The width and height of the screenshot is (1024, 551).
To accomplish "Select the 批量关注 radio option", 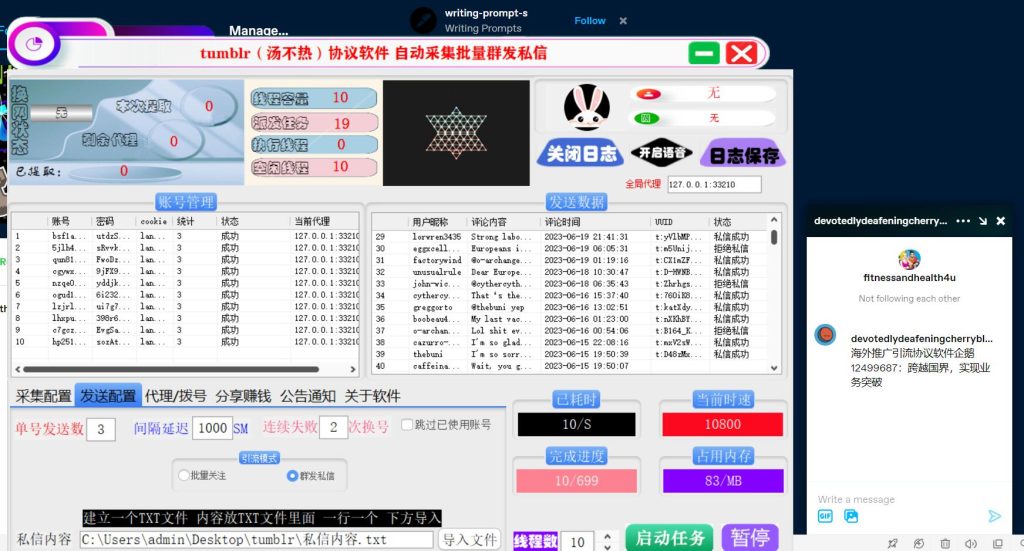I will click(183, 476).
